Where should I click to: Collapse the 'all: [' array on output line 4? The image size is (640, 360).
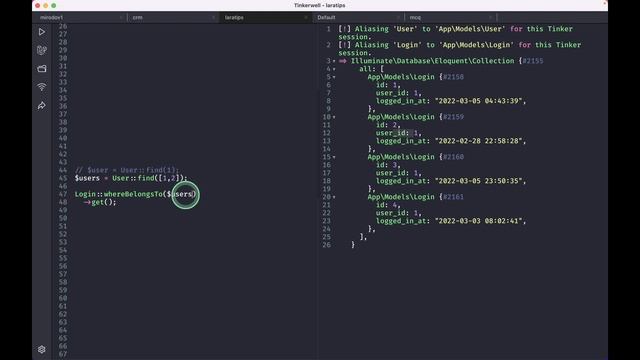pos(334,69)
